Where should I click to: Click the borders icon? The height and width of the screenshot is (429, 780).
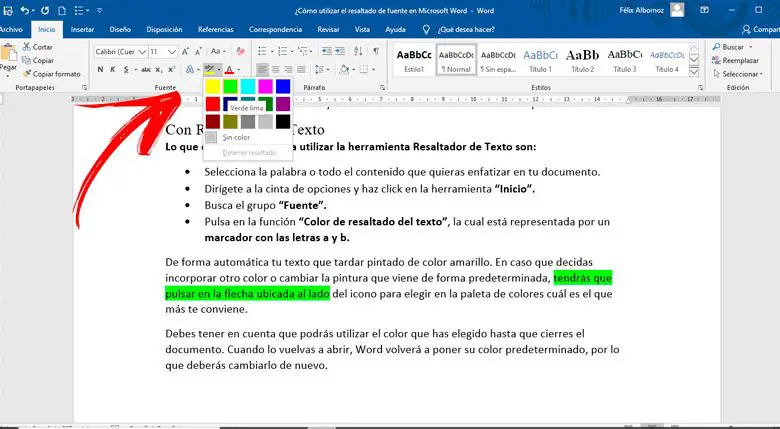tap(364, 69)
